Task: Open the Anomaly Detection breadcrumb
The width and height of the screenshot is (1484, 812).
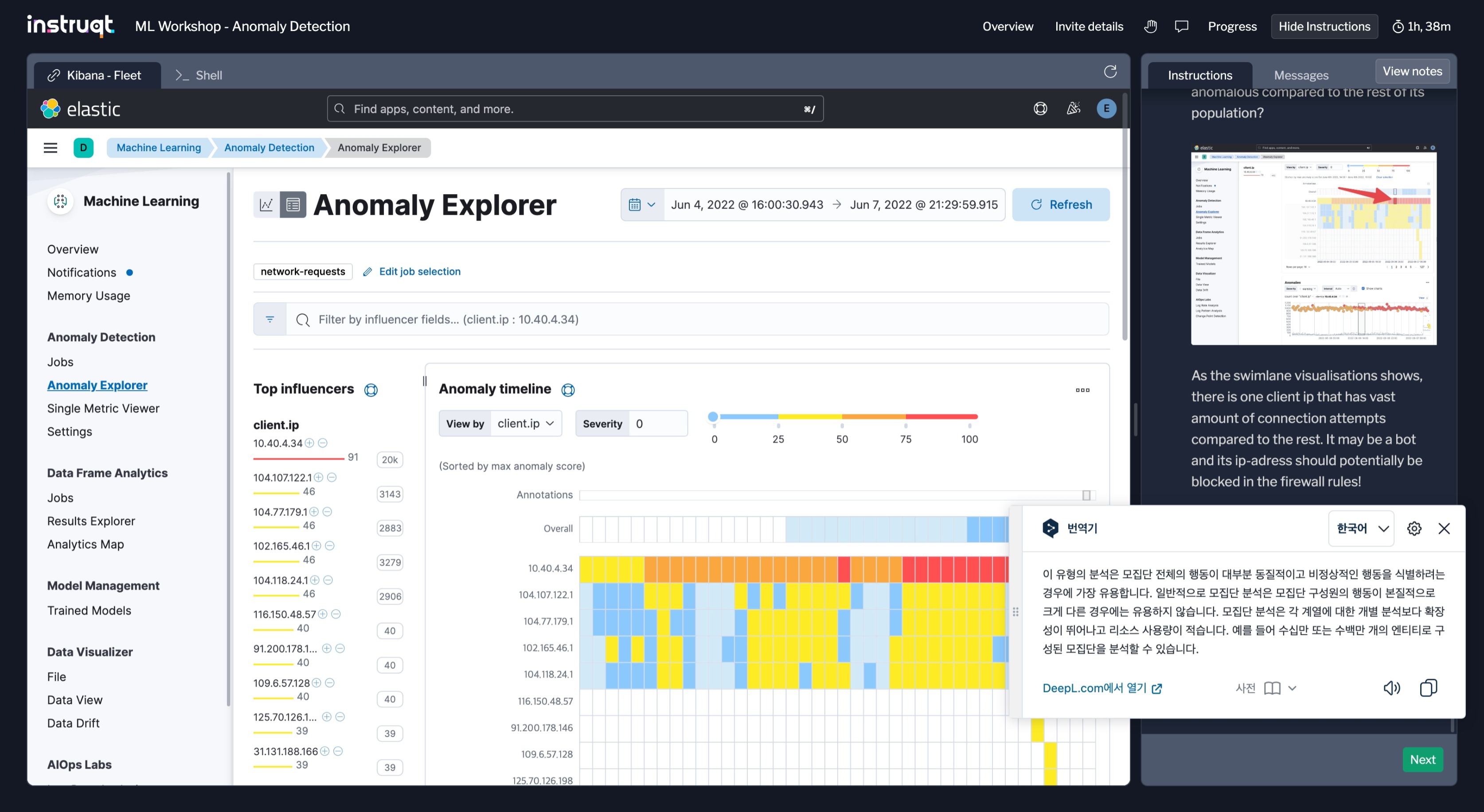Action: click(x=269, y=148)
